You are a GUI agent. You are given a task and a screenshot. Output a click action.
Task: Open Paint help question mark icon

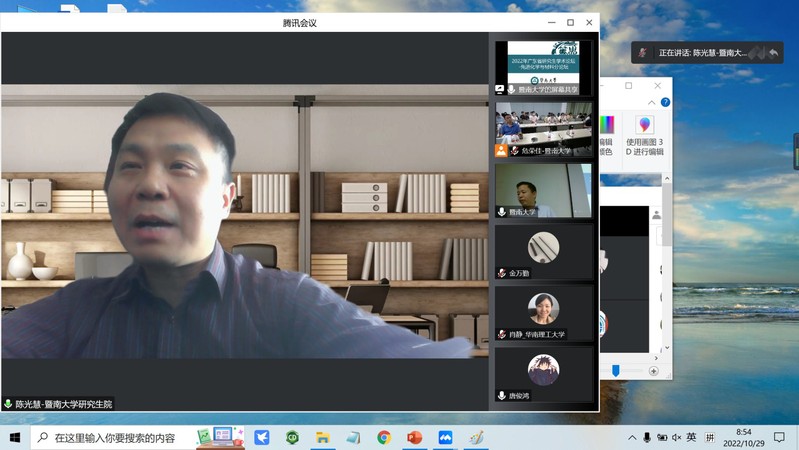pyautogui.click(x=665, y=102)
